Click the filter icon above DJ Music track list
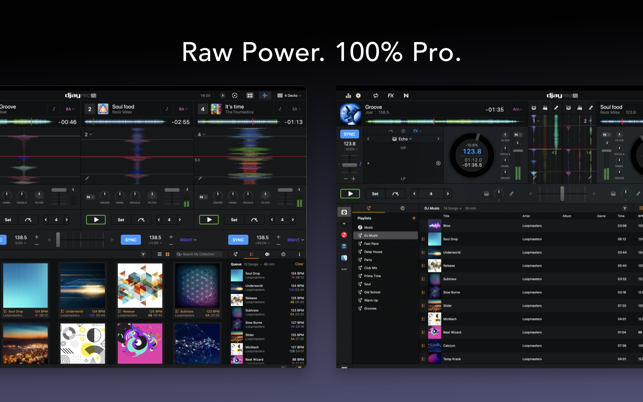This screenshot has width=643, height=402. tap(625, 208)
